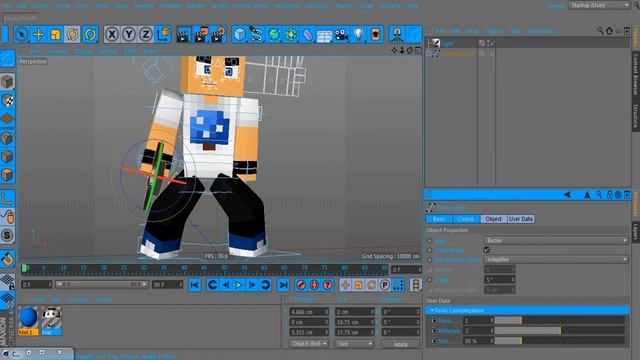Open the Adaptive intermediate points dropdown

(x=556, y=259)
